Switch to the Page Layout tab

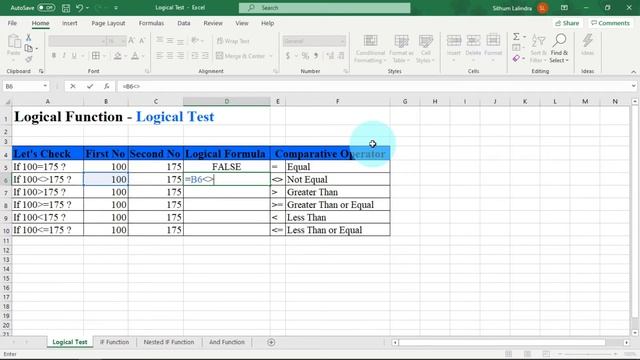coord(108,23)
